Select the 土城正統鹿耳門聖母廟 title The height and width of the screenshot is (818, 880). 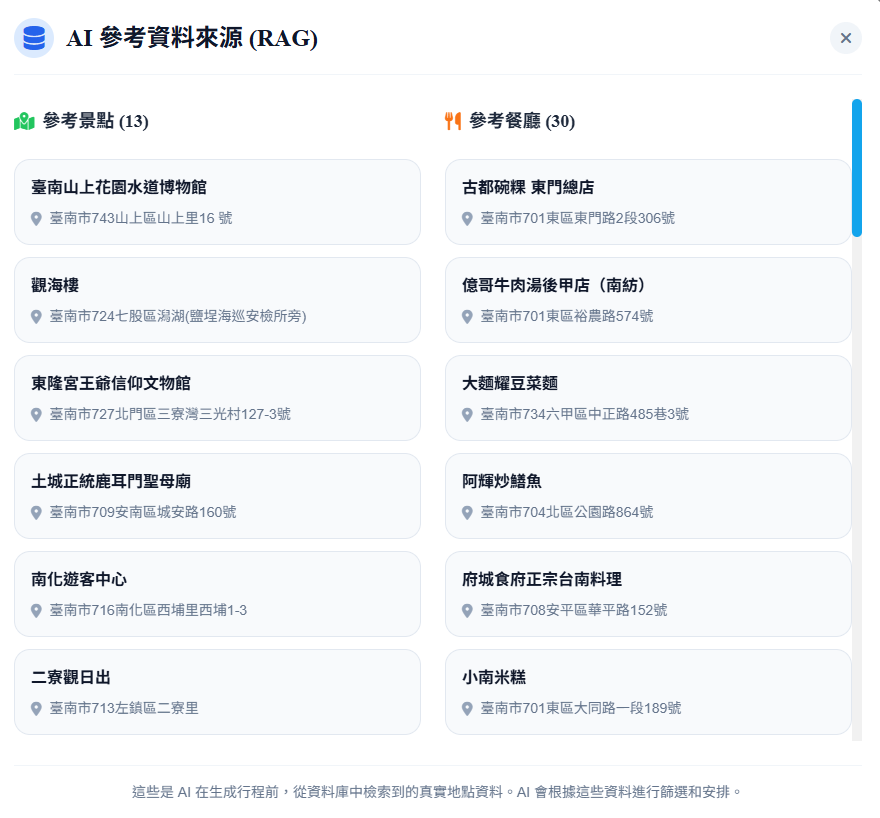tap(111, 481)
